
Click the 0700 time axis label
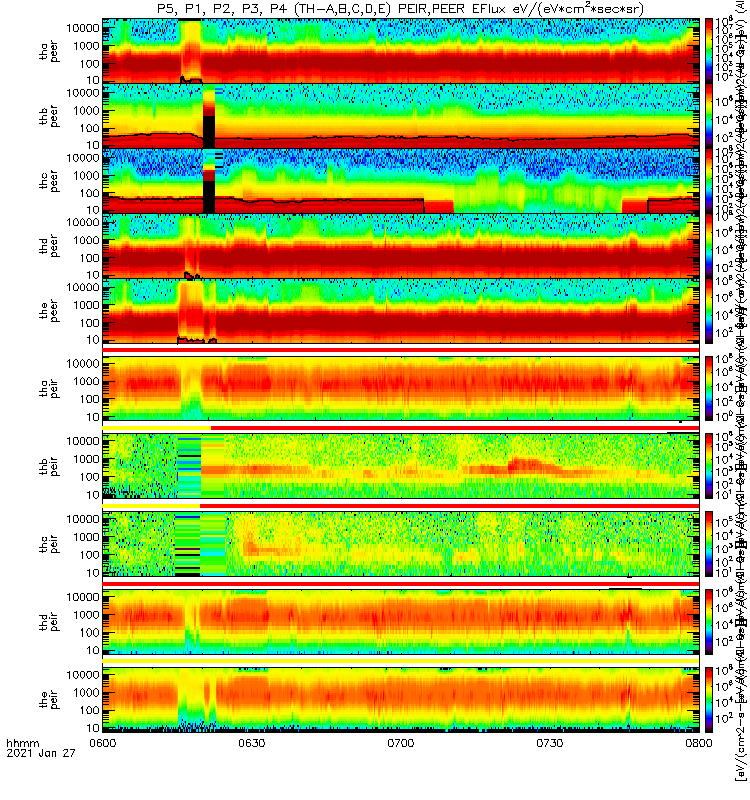click(401, 743)
